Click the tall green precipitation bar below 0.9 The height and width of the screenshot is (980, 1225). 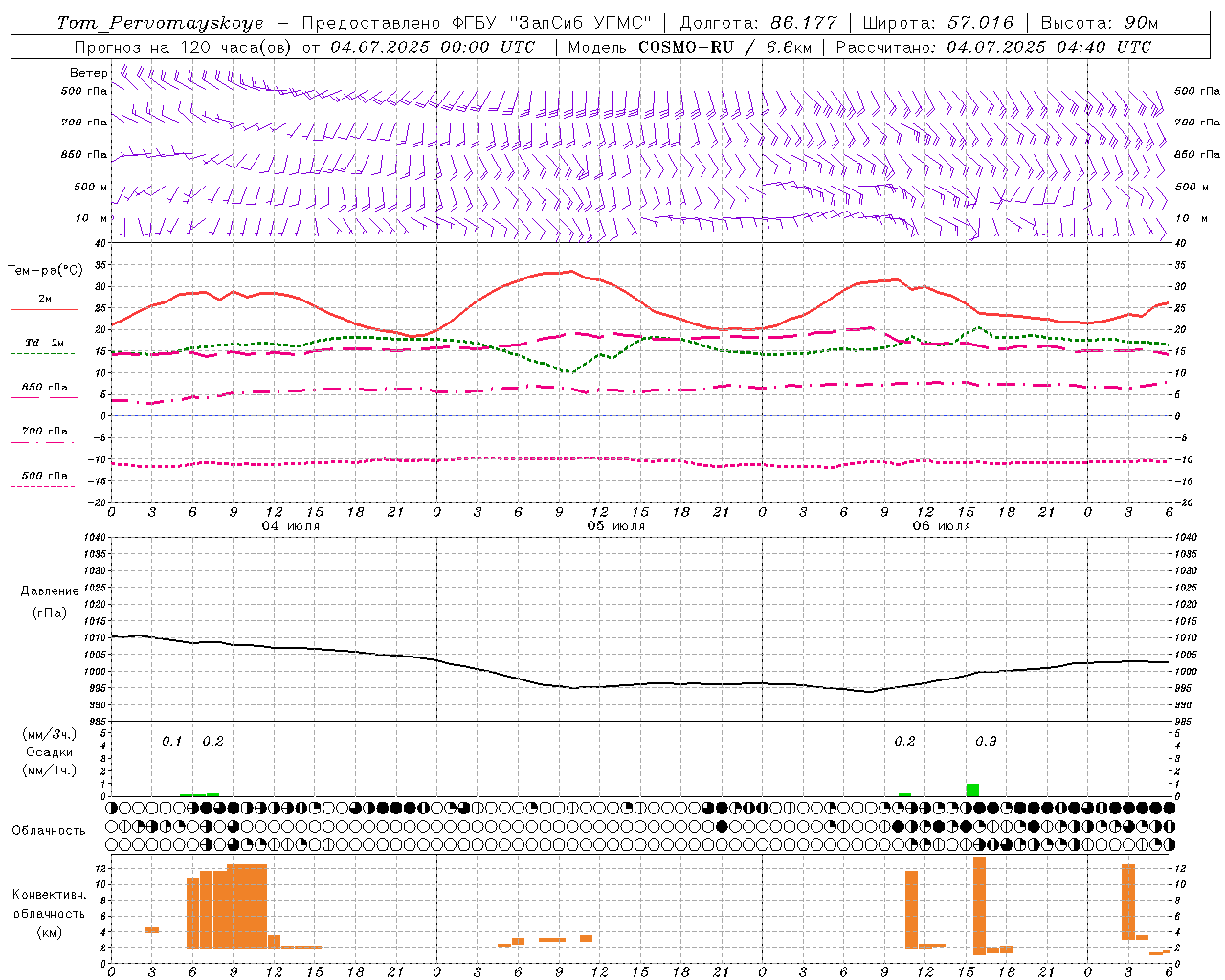click(972, 790)
